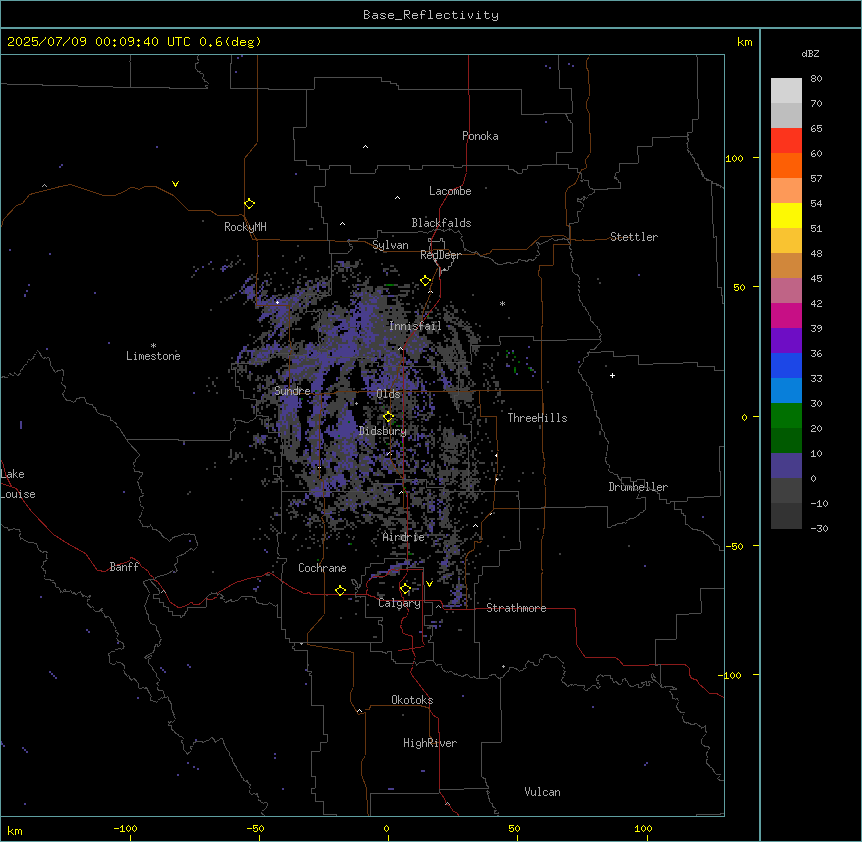862x842 pixels.
Task: Select the slate-purple 0-10 dBZ swatch
Action: click(786, 466)
